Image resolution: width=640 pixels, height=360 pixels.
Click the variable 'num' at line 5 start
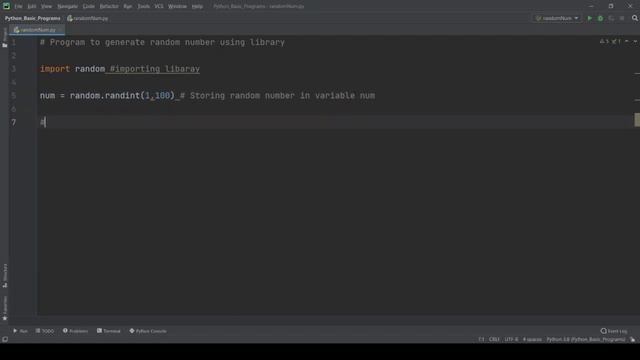pyautogui.click(x=47, y=96)
